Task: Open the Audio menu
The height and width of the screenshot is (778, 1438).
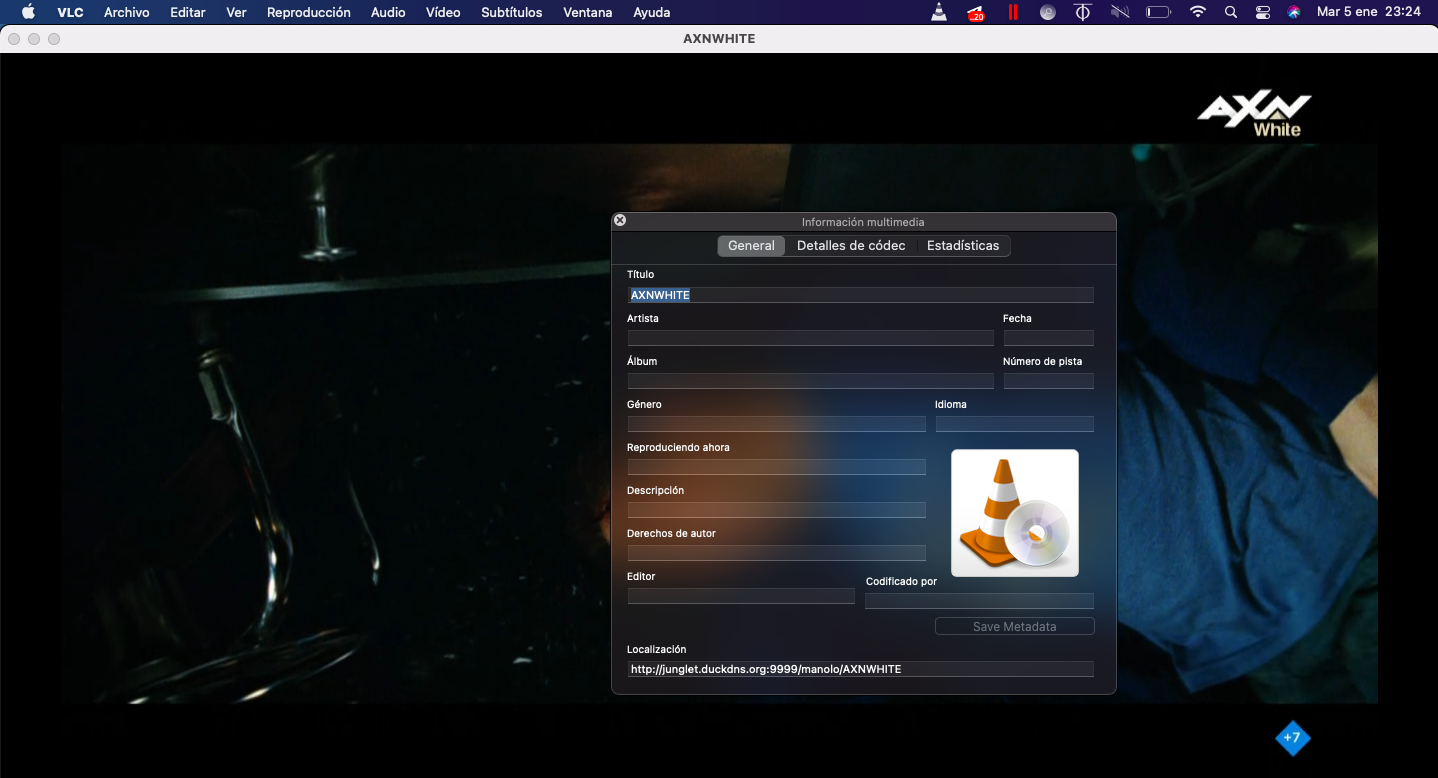Action: pos(388,13)
